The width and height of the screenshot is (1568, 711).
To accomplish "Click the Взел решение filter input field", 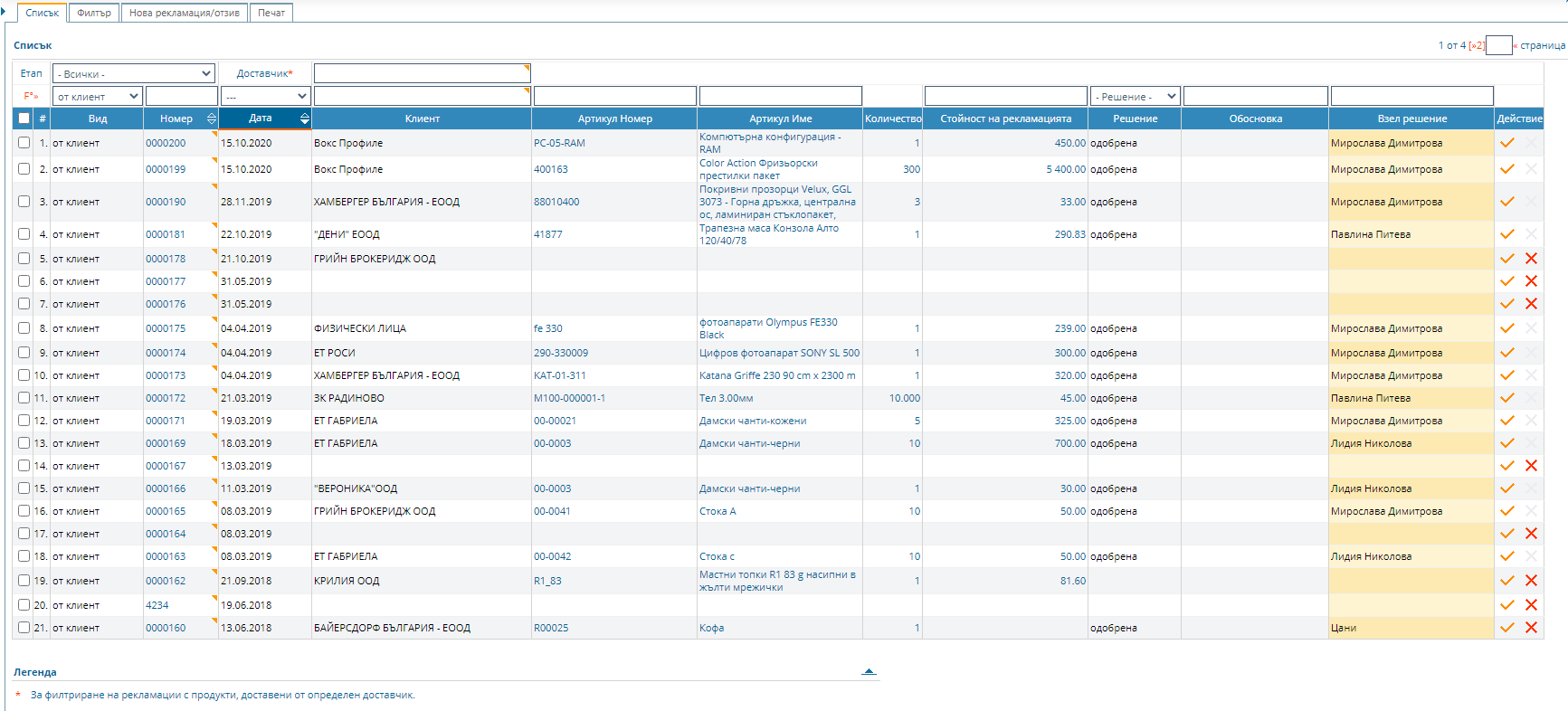I will 1412,96.
